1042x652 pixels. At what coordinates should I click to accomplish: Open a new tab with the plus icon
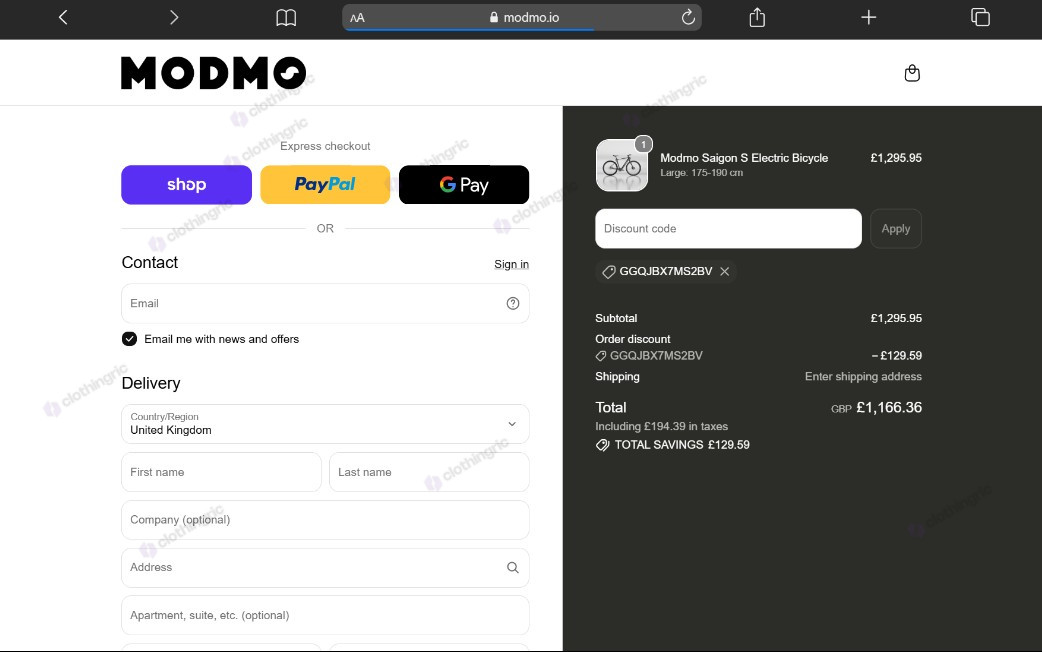[869, 17]
